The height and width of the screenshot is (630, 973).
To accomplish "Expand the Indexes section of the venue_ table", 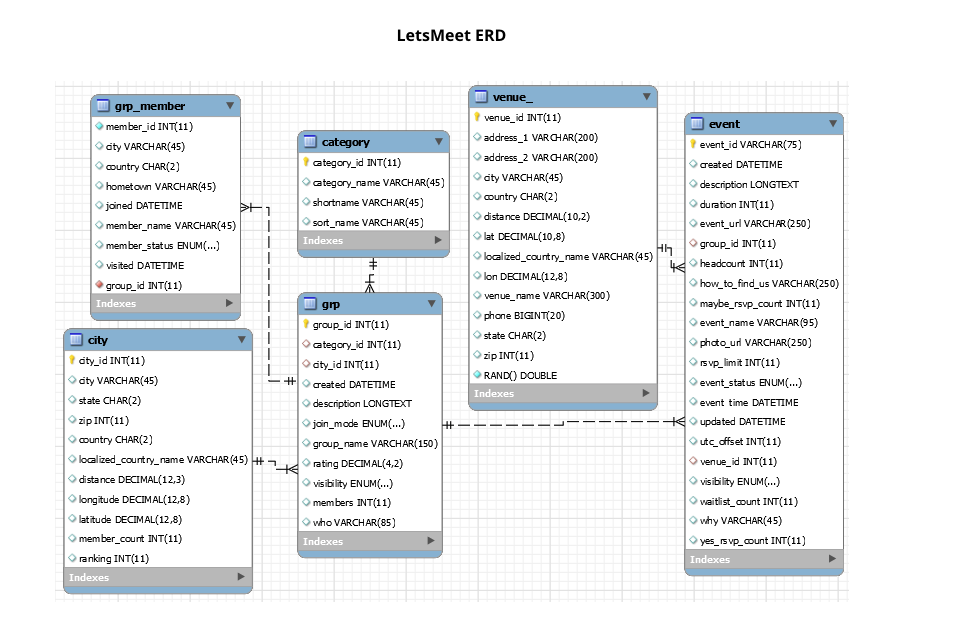I will [x=645, y=394].
